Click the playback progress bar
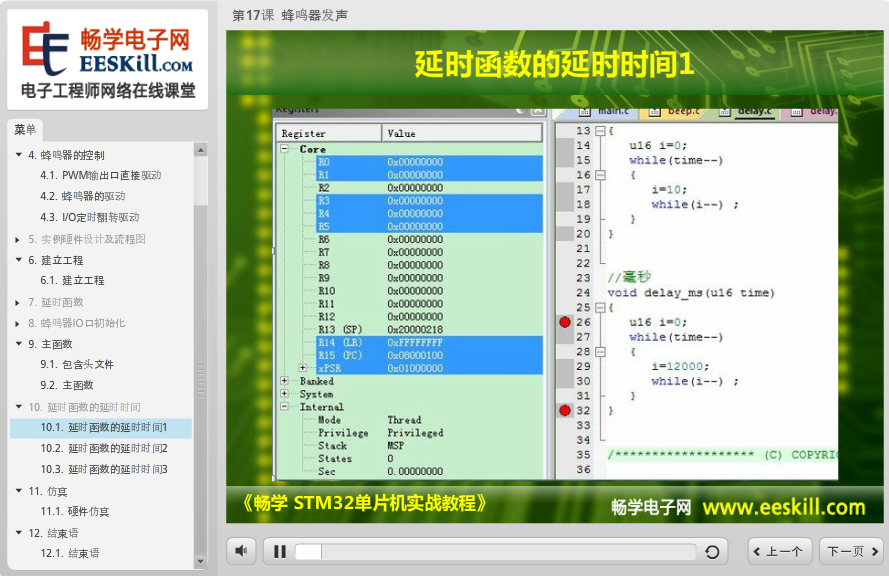The width and height of the screenshot is (889, 576). (x=496, y=552)
